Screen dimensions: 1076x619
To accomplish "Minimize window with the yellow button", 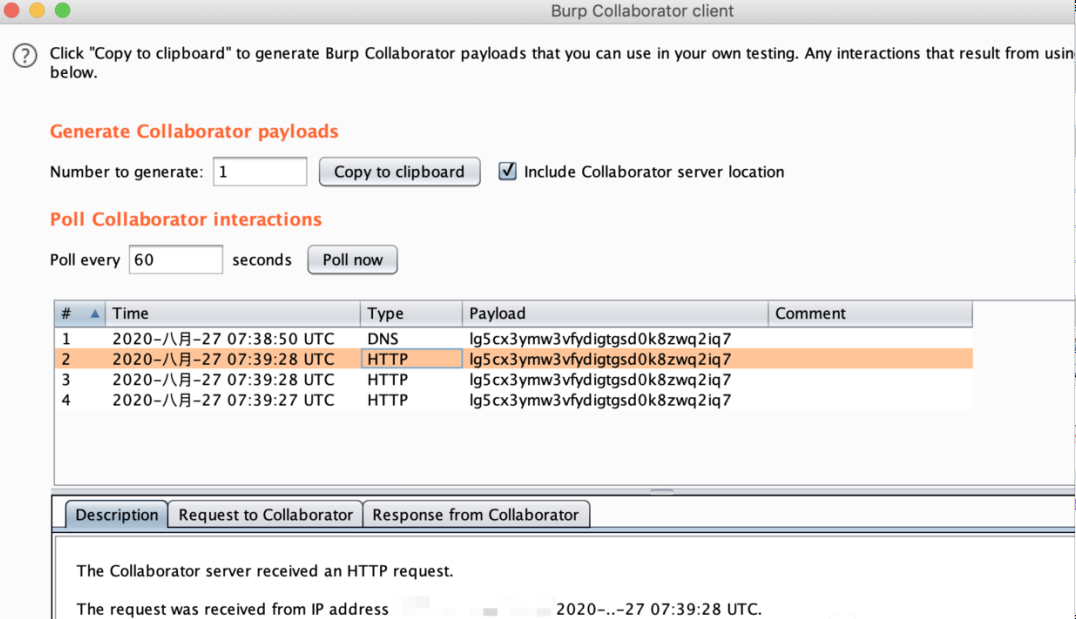I will (37, 10).
